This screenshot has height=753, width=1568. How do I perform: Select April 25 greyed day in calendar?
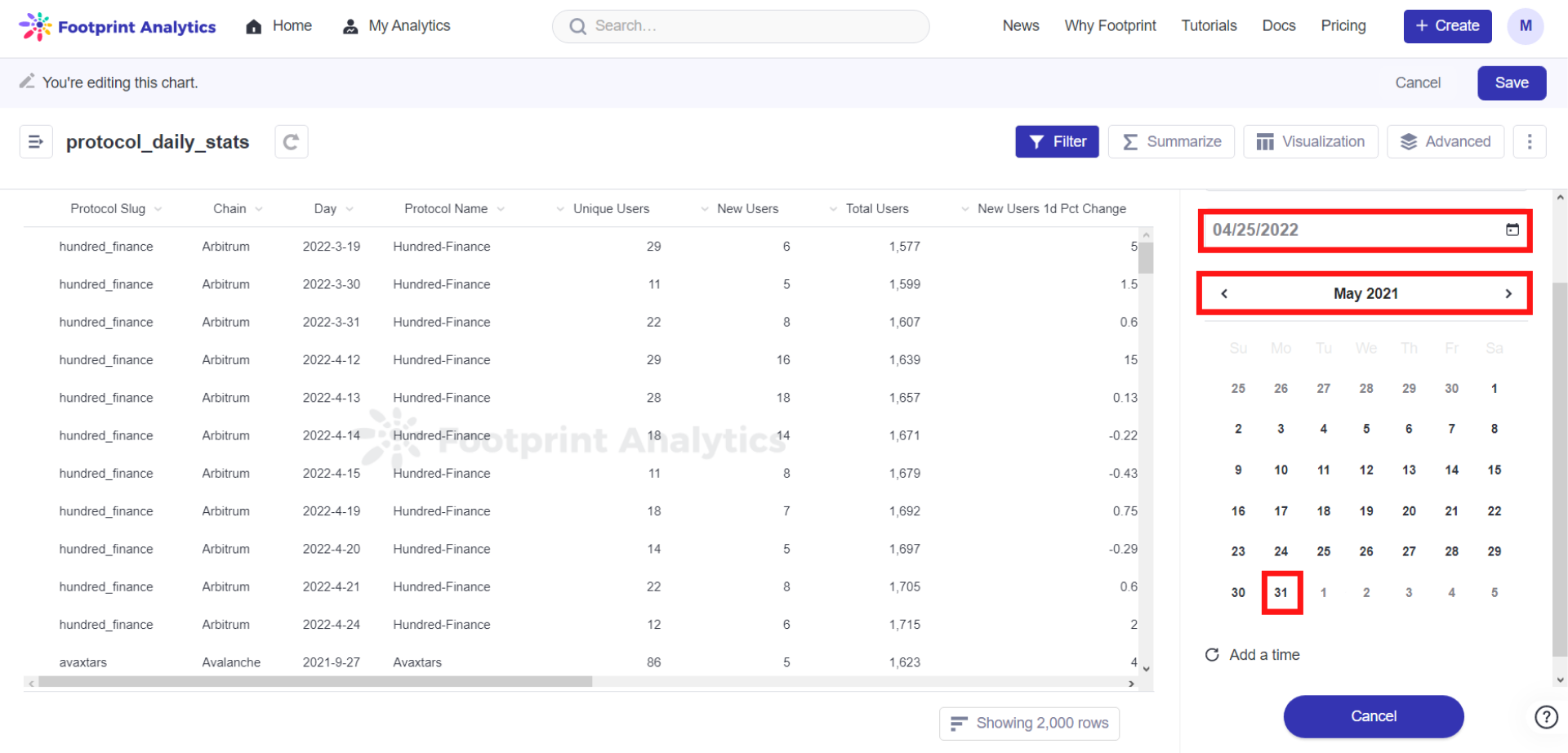coord(1238,389)
